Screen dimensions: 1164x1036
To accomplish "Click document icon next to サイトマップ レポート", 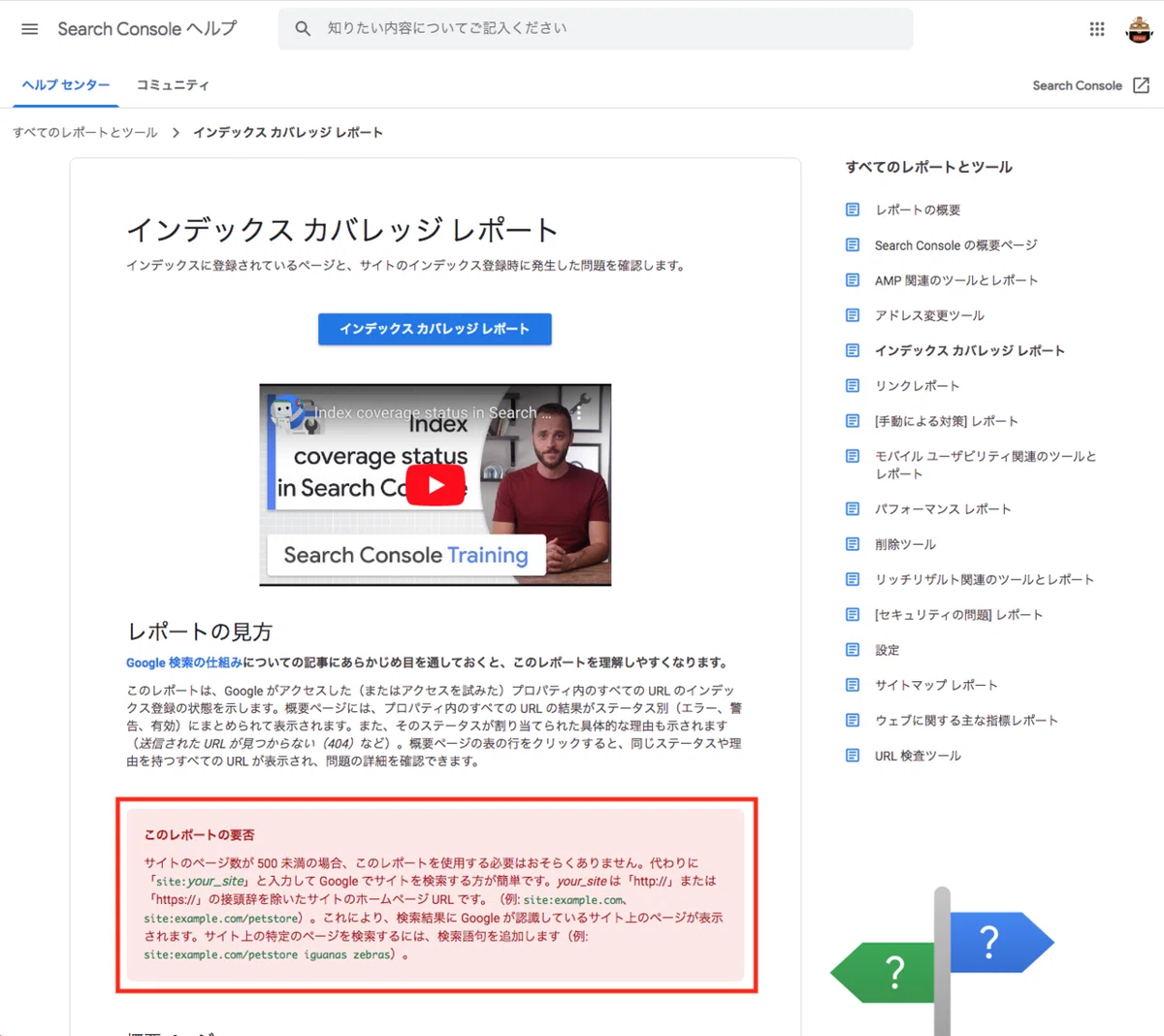I will [x=853, y=685].
